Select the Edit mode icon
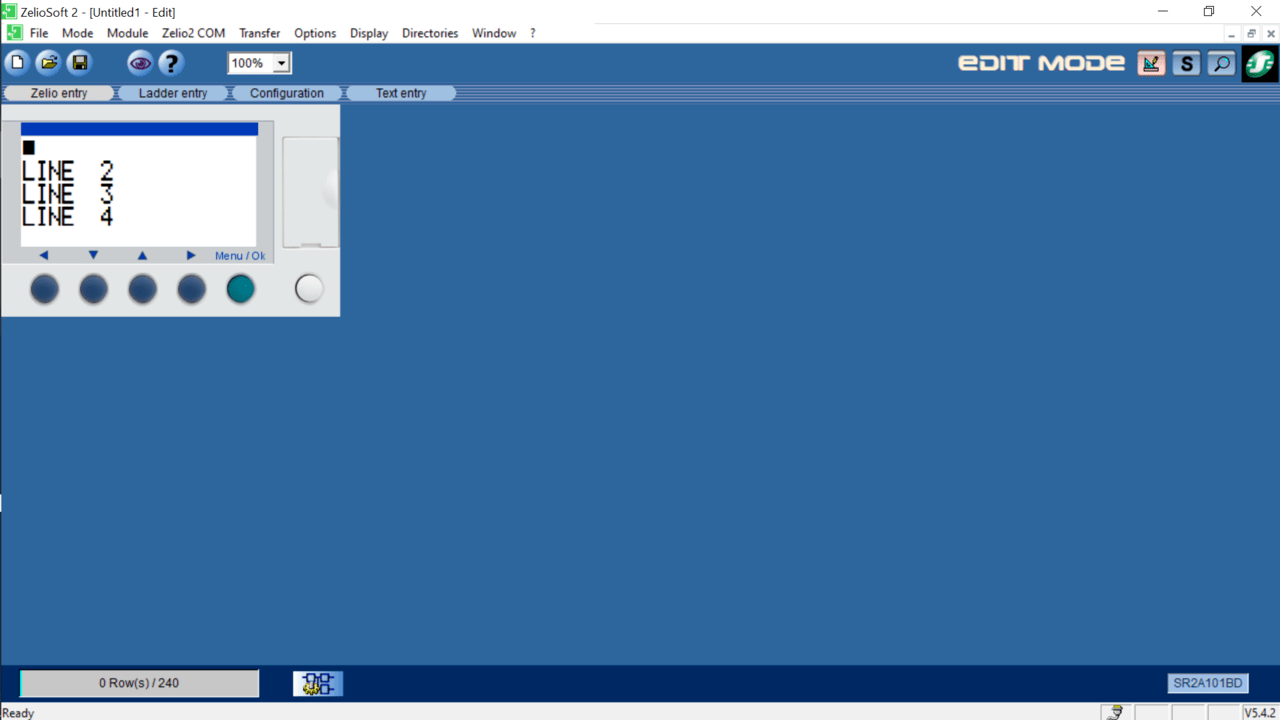Viewport: 1280px width, 720px height. click(x=1152, y=63)
